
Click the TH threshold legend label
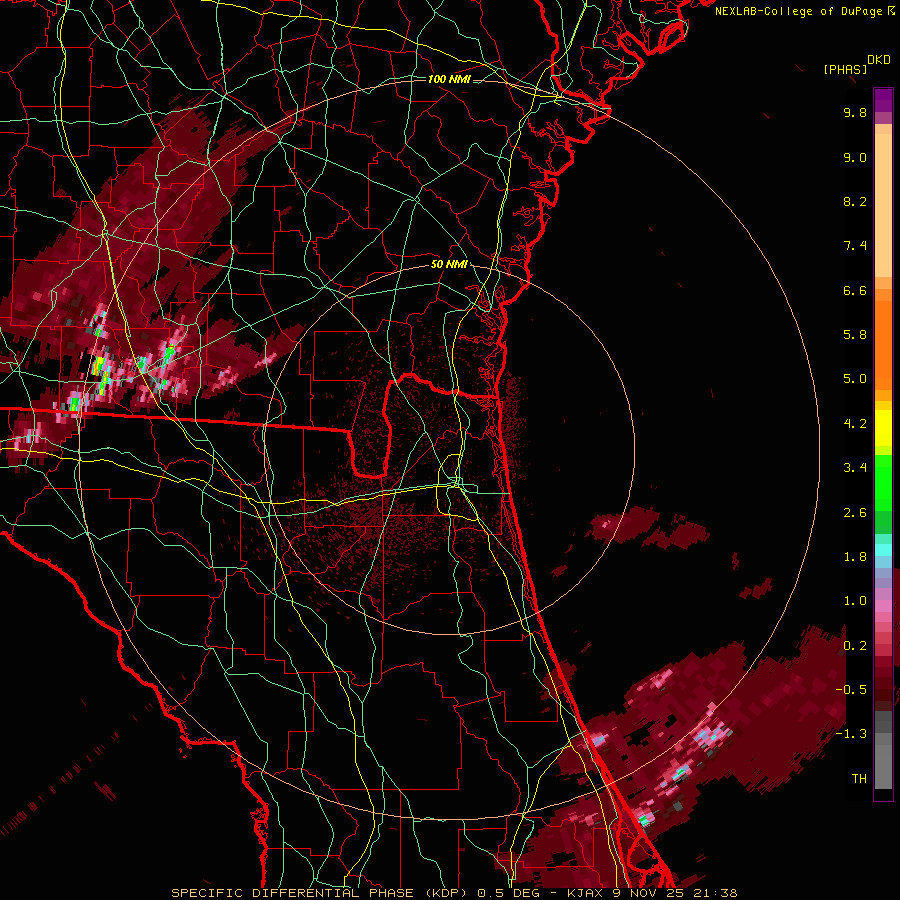[x=859, y=778]
